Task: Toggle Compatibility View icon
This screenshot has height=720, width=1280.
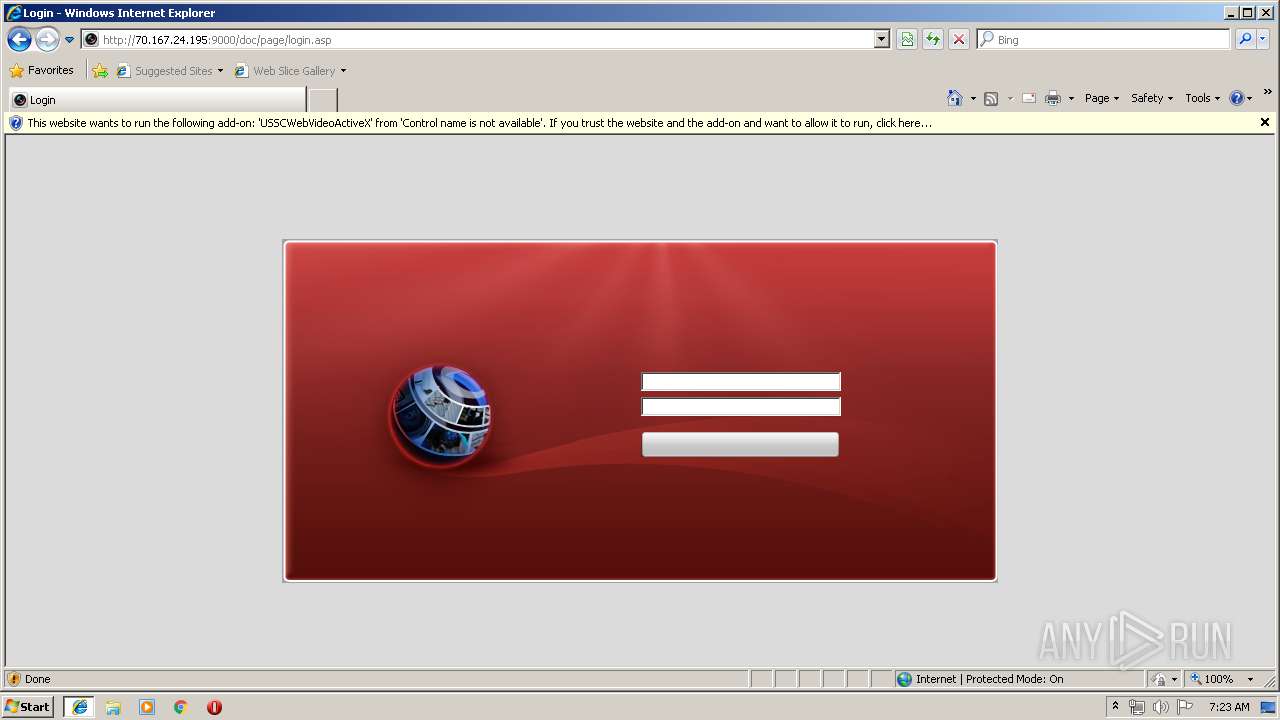Action: tap(907, 40)
